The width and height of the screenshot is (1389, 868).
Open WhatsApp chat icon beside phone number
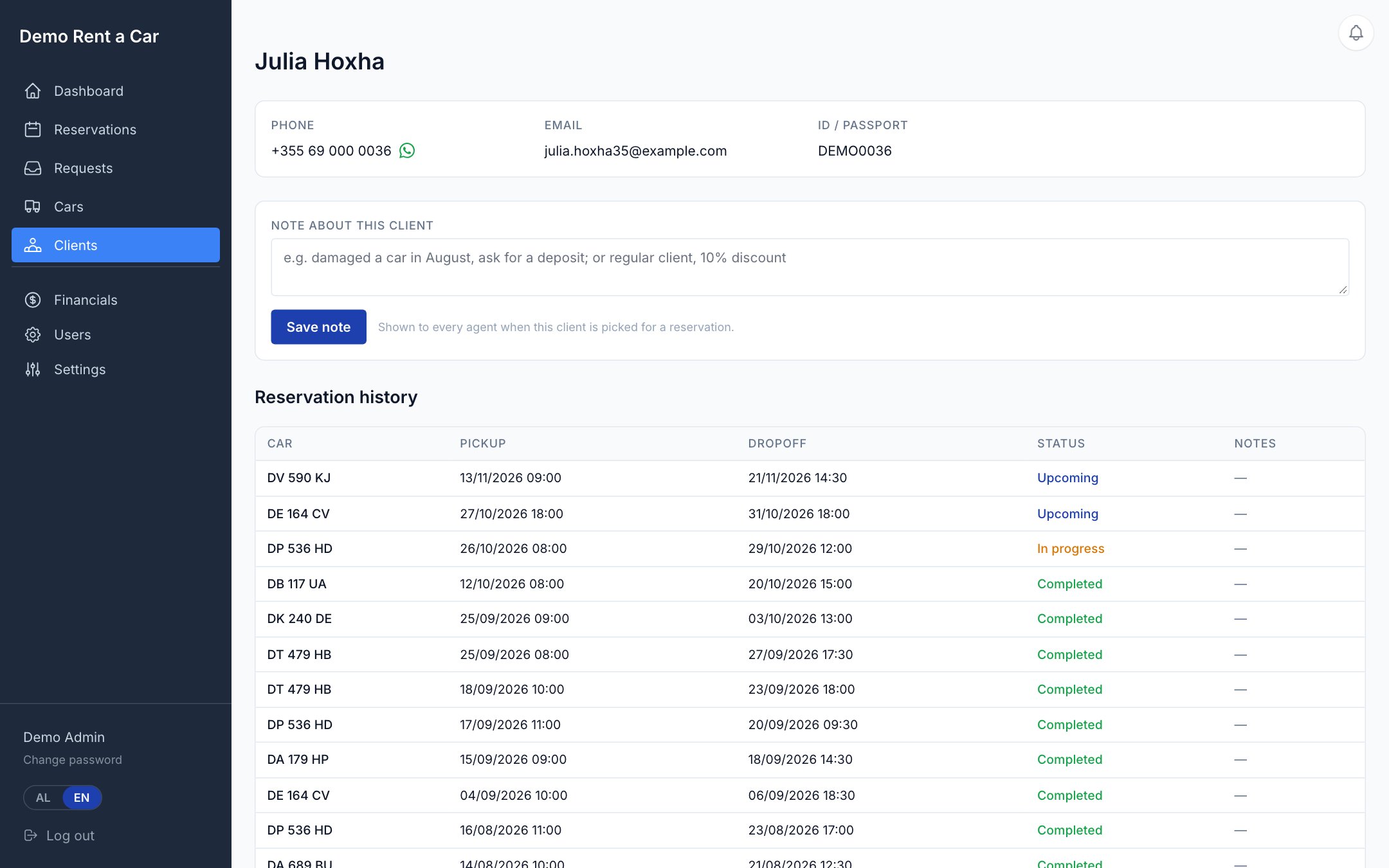click(x=407, y=150)
